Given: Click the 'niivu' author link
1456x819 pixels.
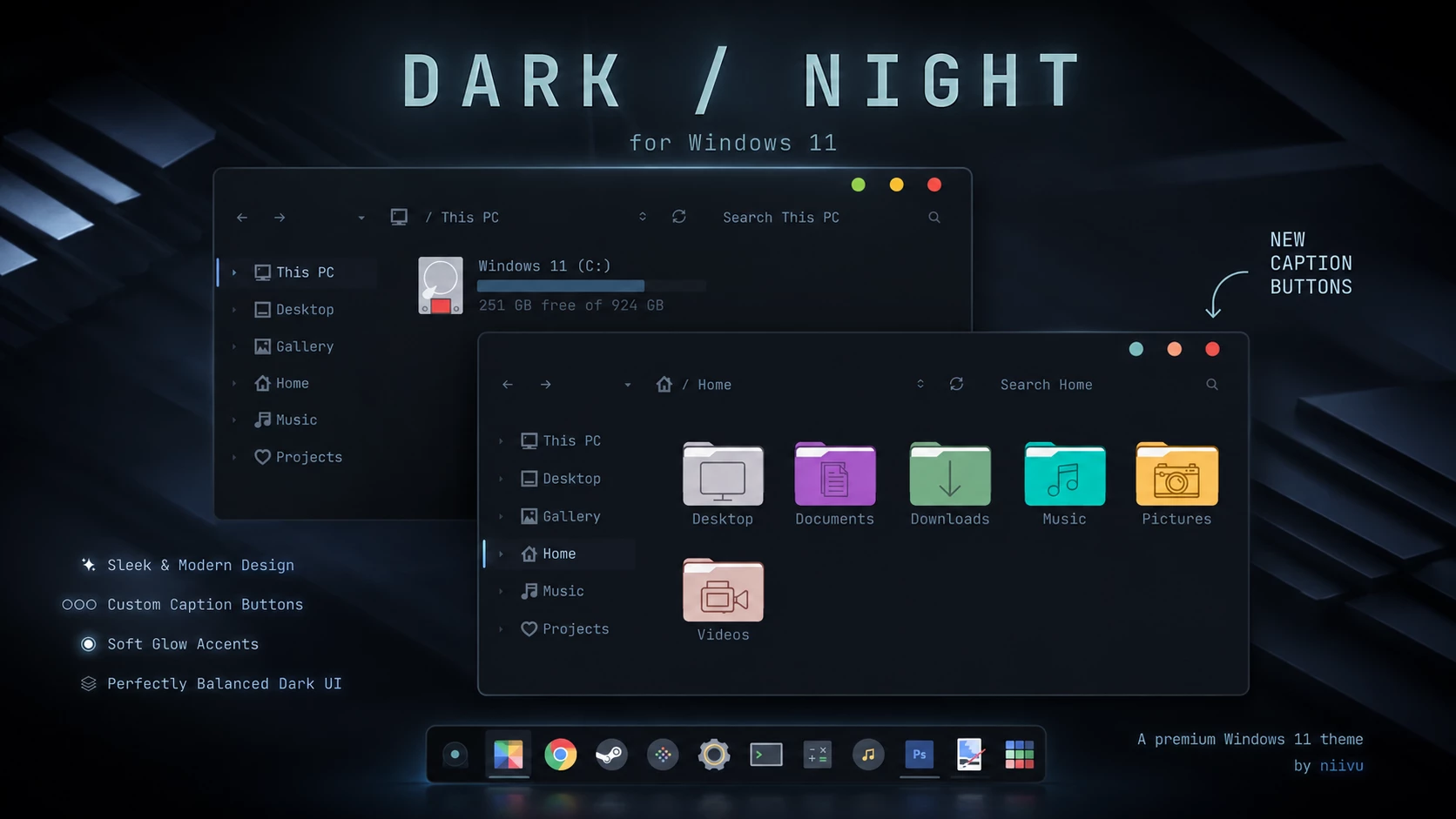Looking at the screenshot, I should (1341, 766).
